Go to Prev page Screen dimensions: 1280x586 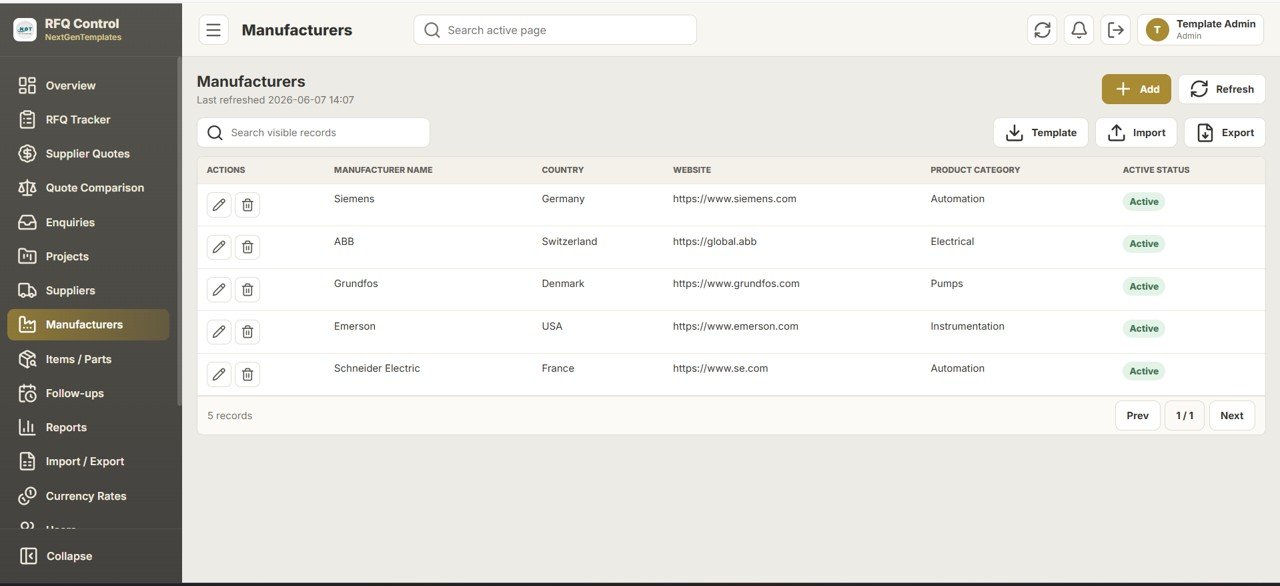point(1138,415)
